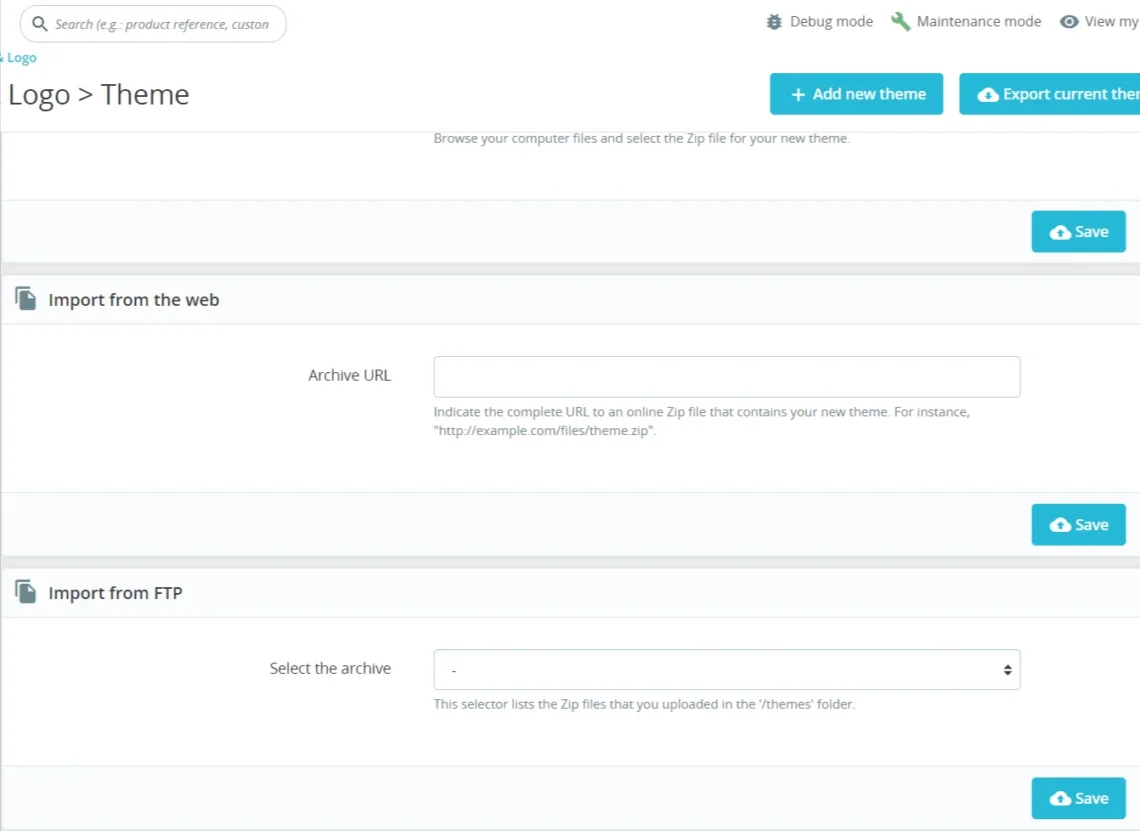Open Maintenance mode from the header
The image size is (1140, 831).
978,22
